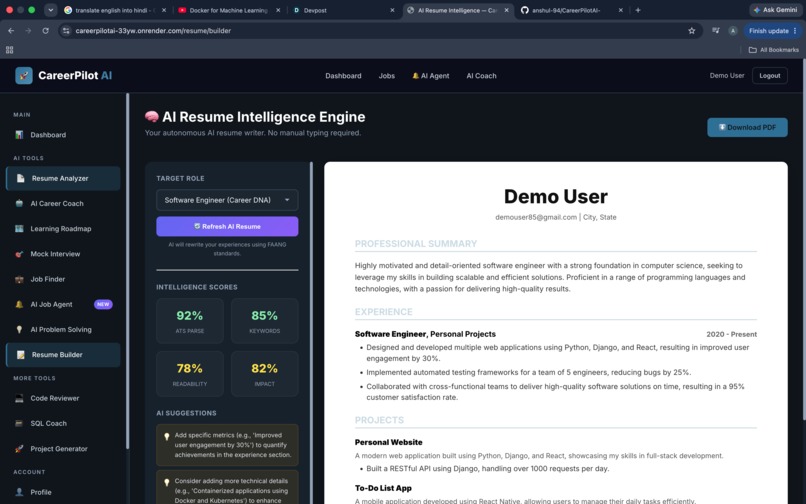Switch to the translate english into hindi tab
The width and height of the screenshot is (806, 504).
pos(115,10)
